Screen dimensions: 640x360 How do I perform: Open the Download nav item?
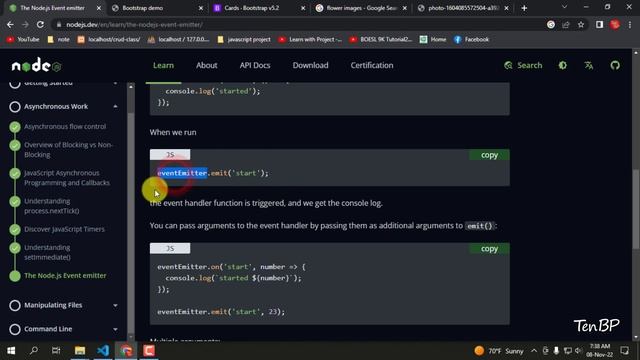click(310, 65)
